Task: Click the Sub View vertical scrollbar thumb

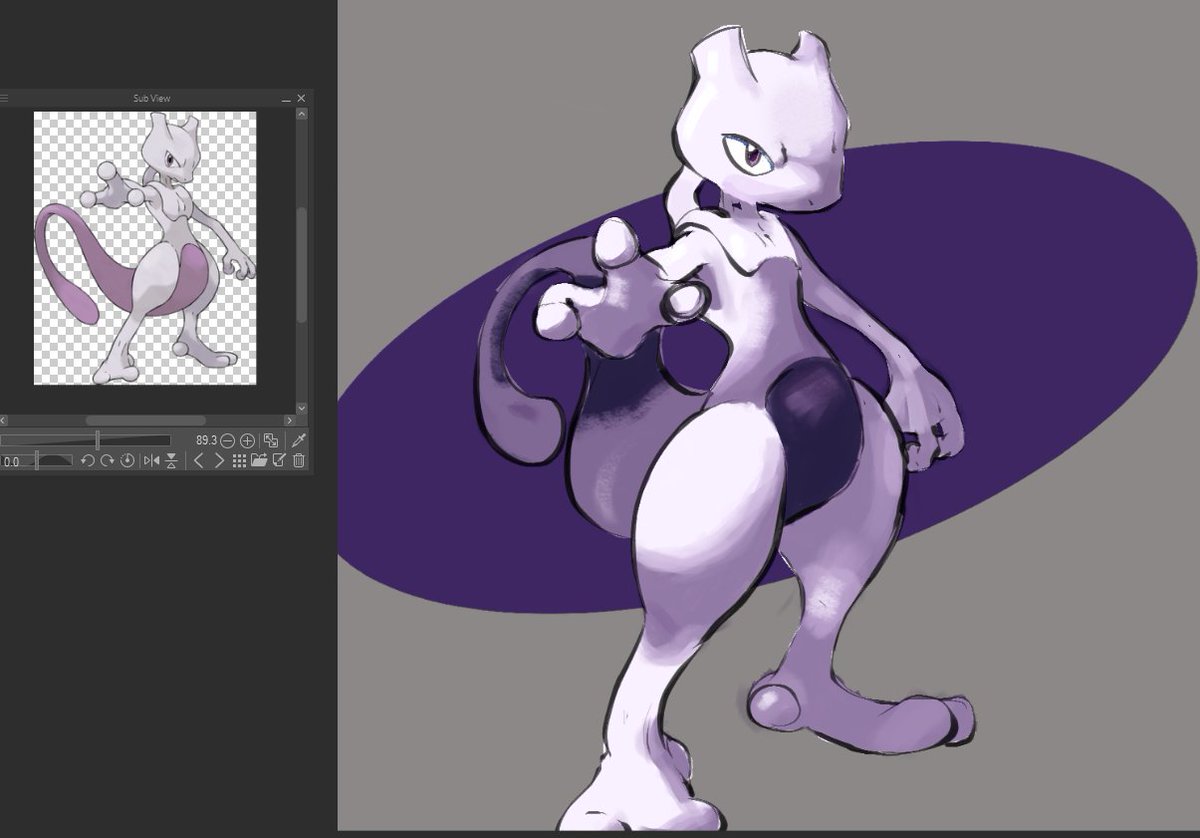Action: tap(302, 265)
